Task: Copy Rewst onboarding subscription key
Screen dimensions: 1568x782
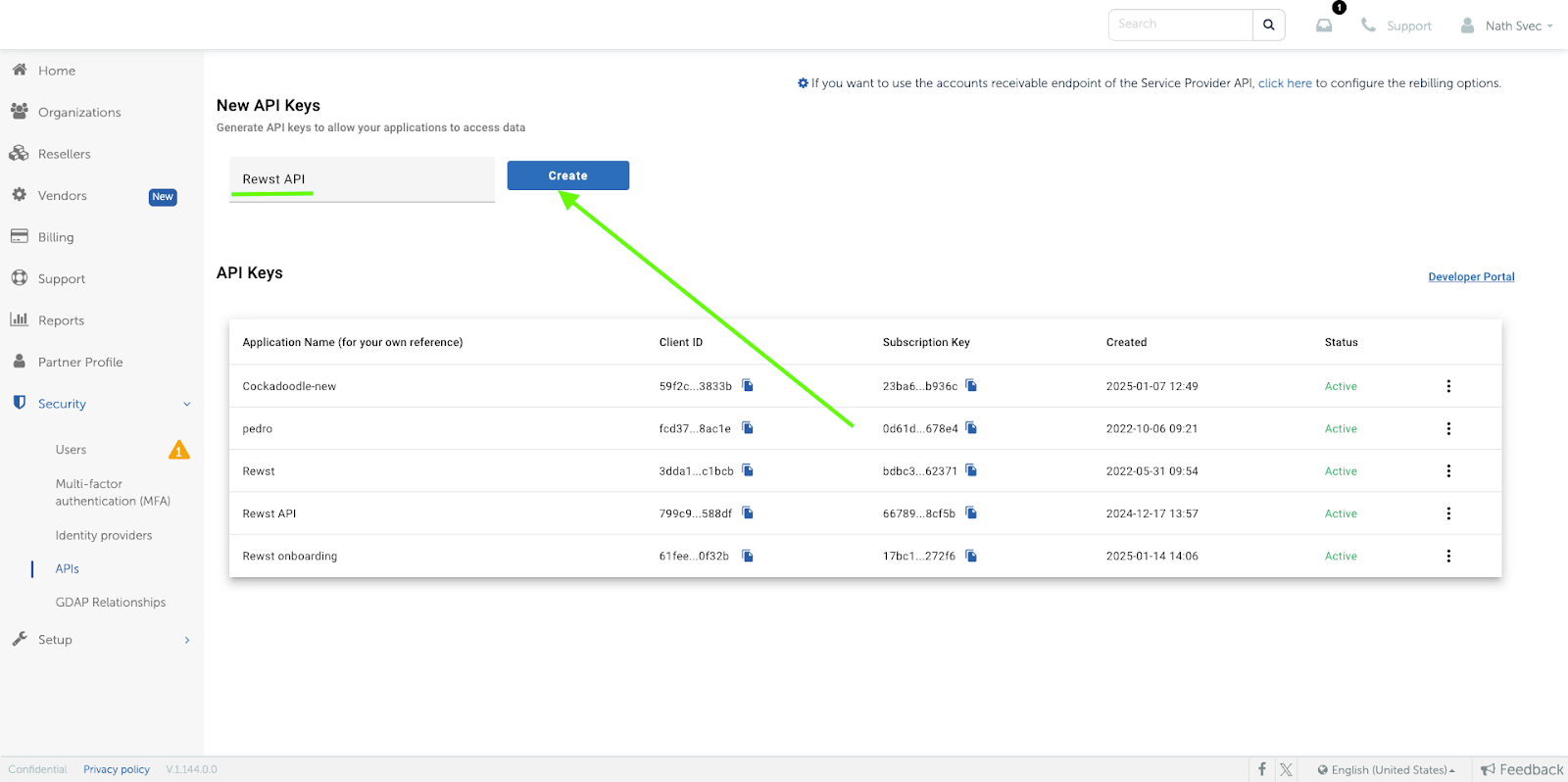Action: [971, 556]
